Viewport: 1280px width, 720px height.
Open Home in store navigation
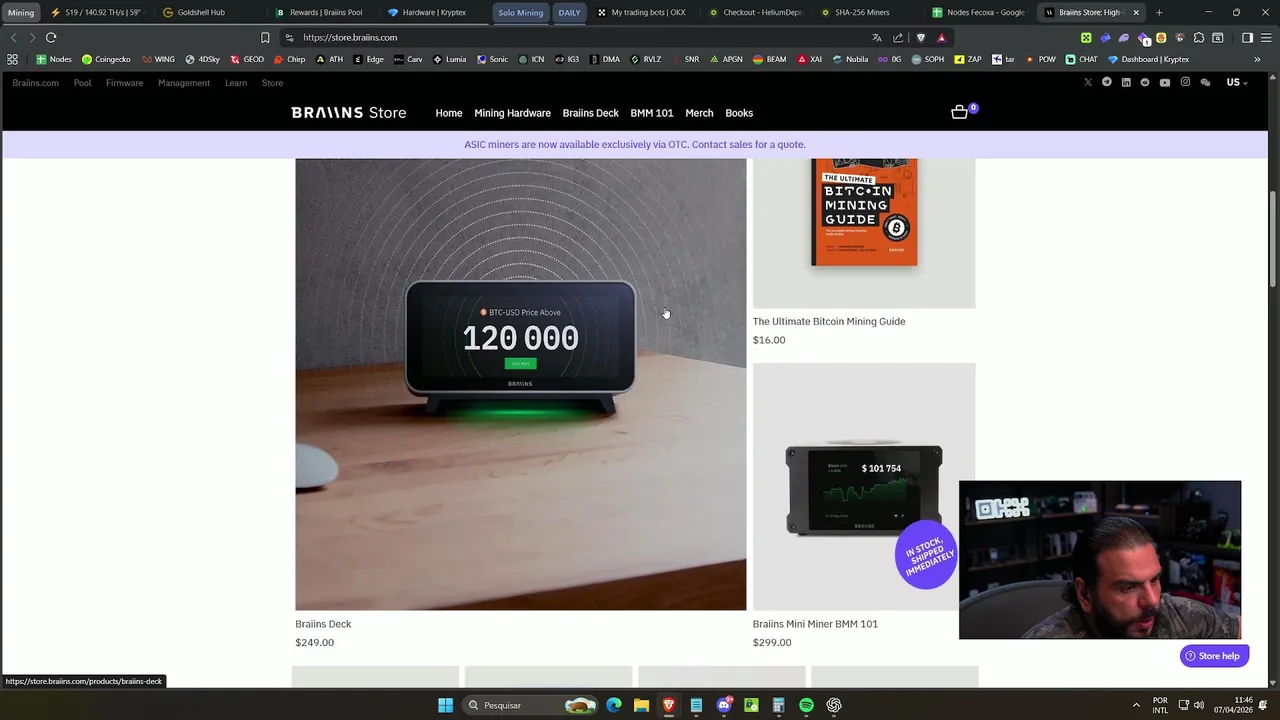pyautogui.click(x=449, y=113)
